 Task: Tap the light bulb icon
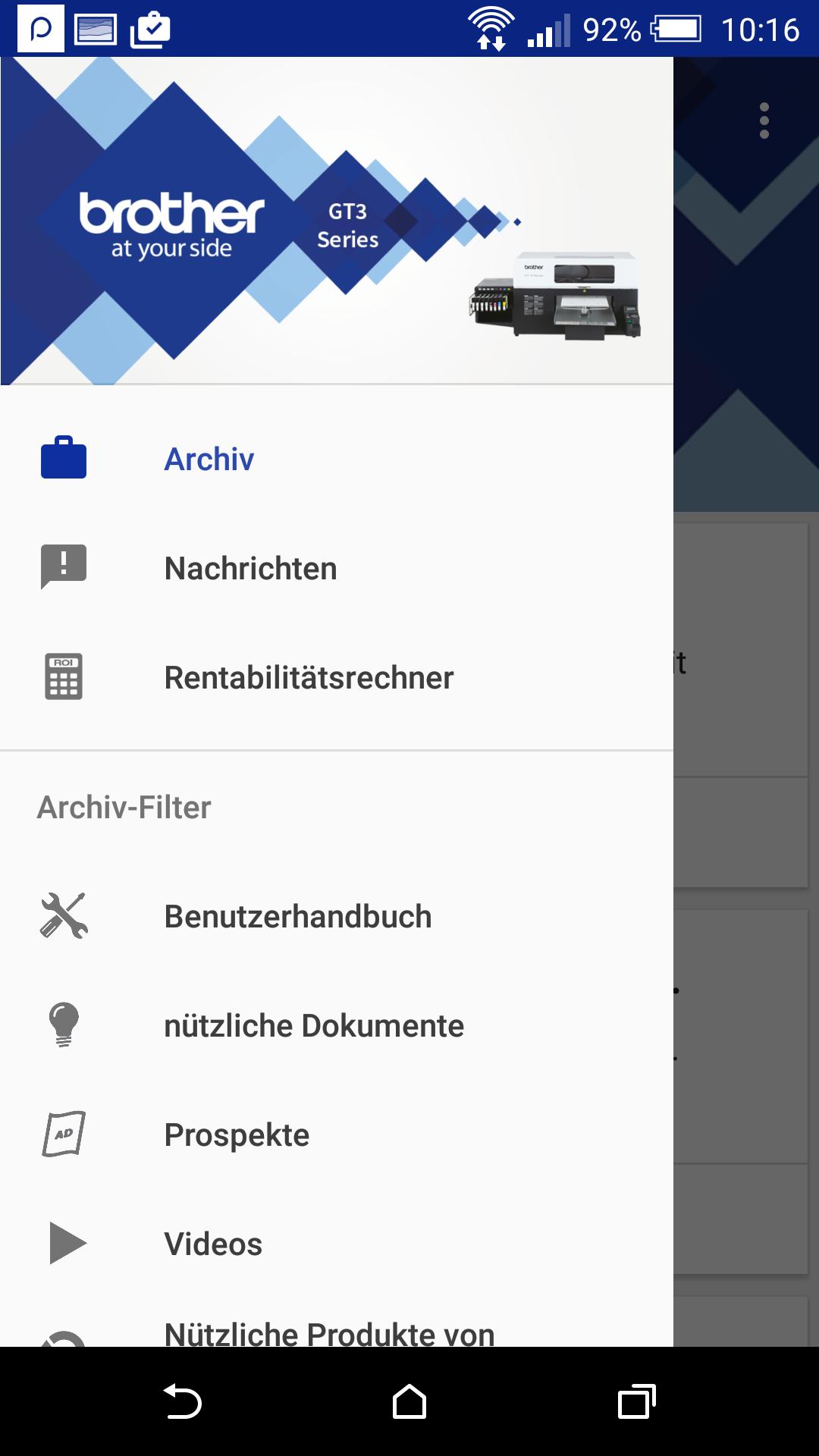click(64, 1025)
